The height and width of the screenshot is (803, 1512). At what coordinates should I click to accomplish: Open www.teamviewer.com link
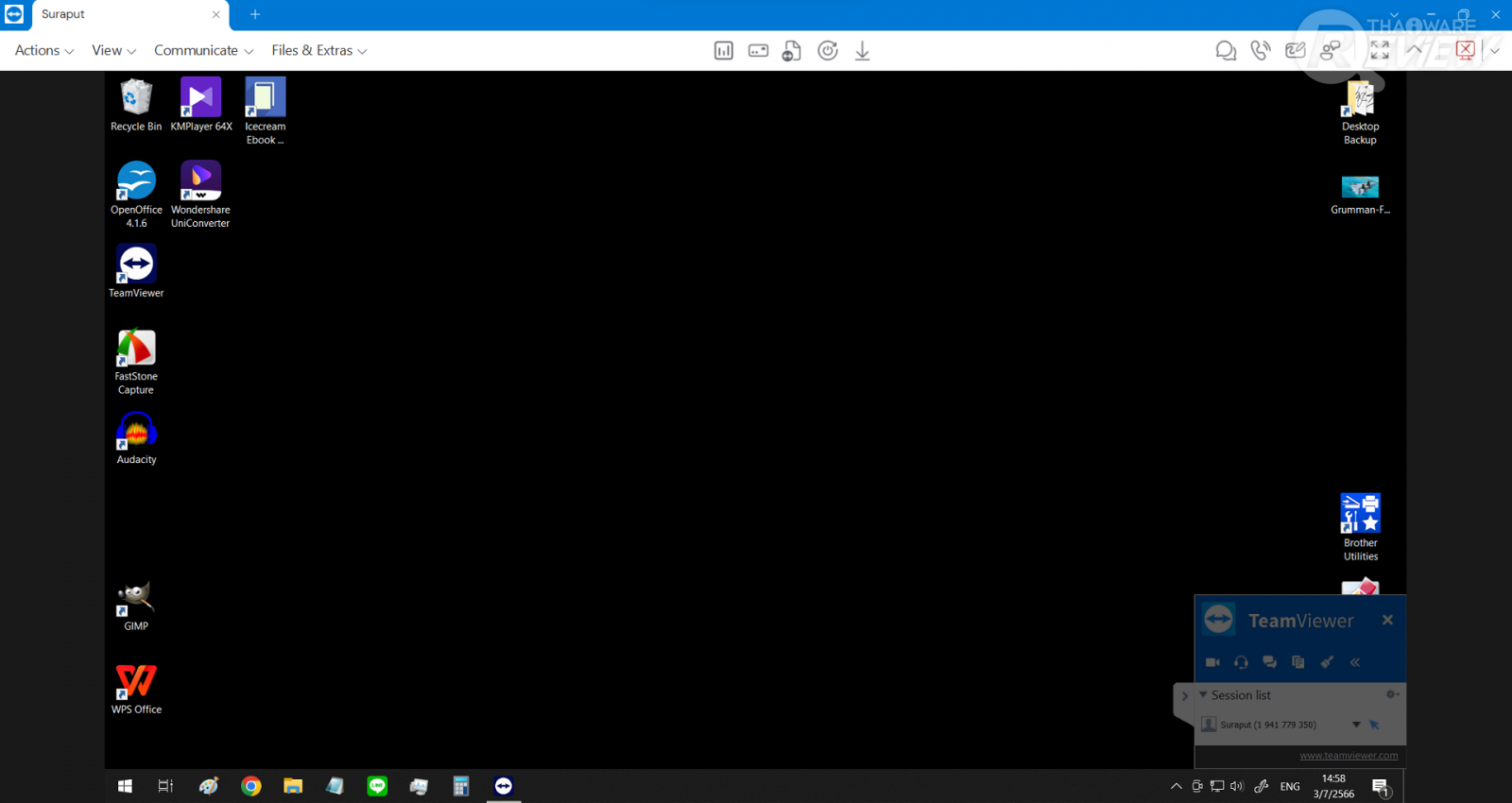pyautogui.click(x=1349, y=756)
